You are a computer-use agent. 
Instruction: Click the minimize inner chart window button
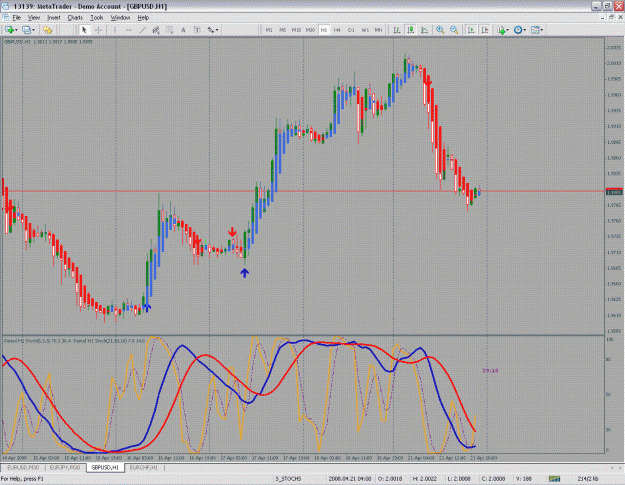(603, 17)
